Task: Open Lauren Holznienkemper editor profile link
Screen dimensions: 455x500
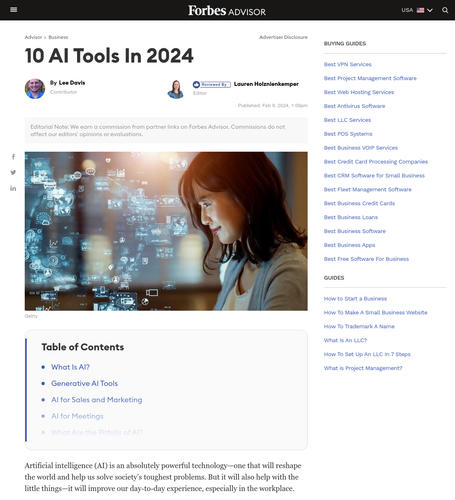Action: [266, 84]
